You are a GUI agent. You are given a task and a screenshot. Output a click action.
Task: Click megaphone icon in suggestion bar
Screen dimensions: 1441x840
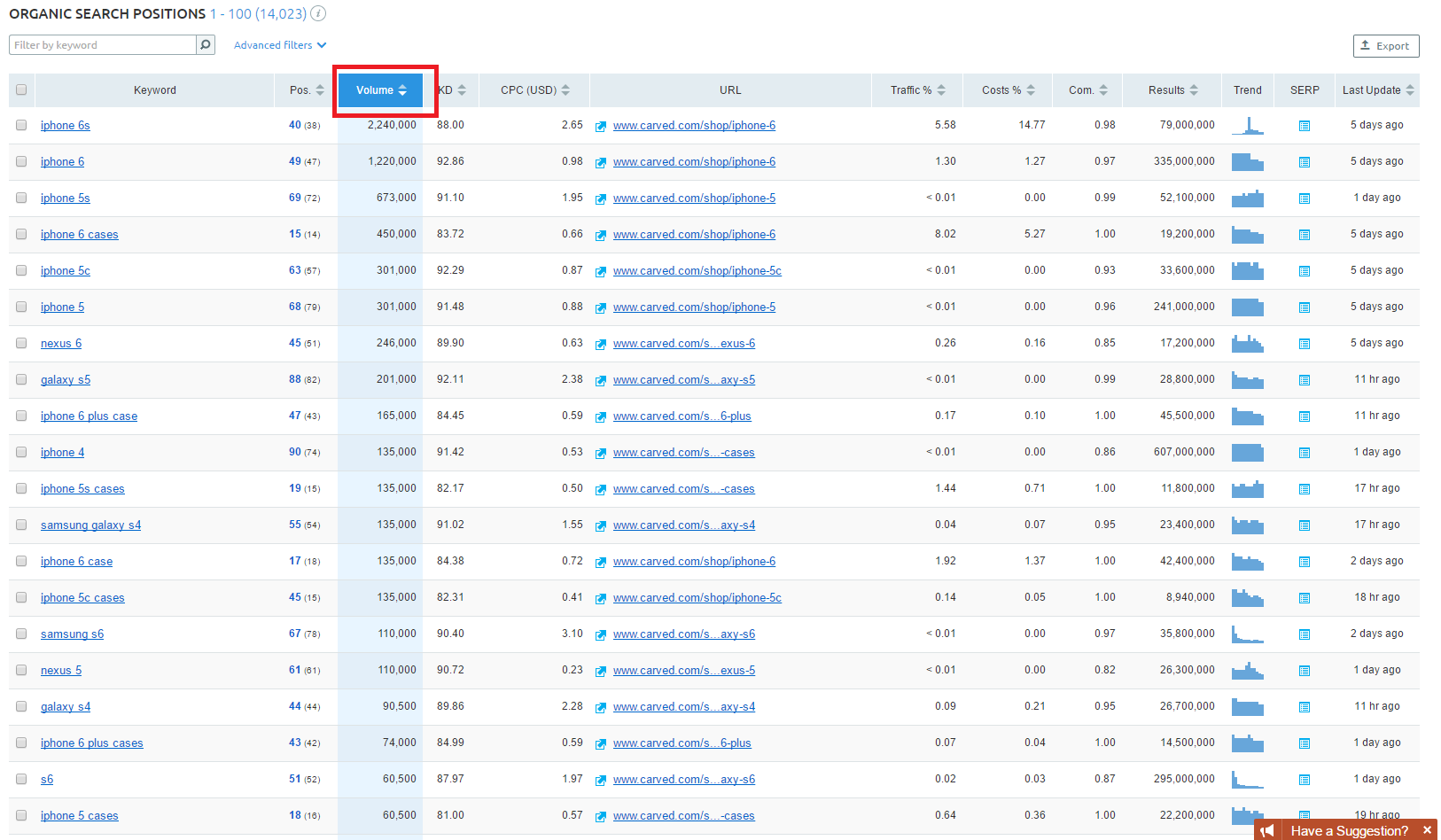pyautogui.click(x=1268, y=830)
